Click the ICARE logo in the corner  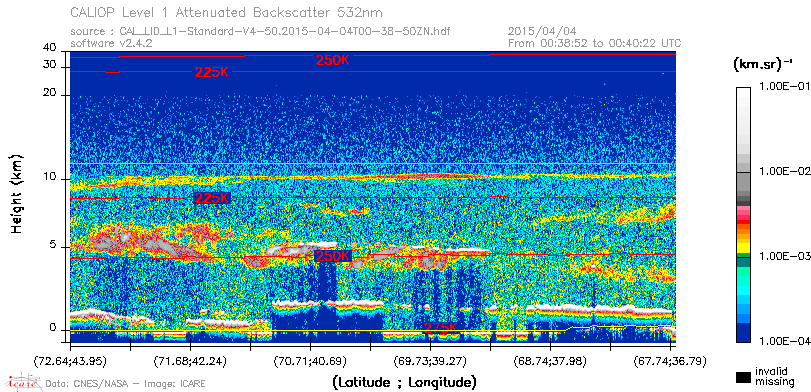[23, 382]
